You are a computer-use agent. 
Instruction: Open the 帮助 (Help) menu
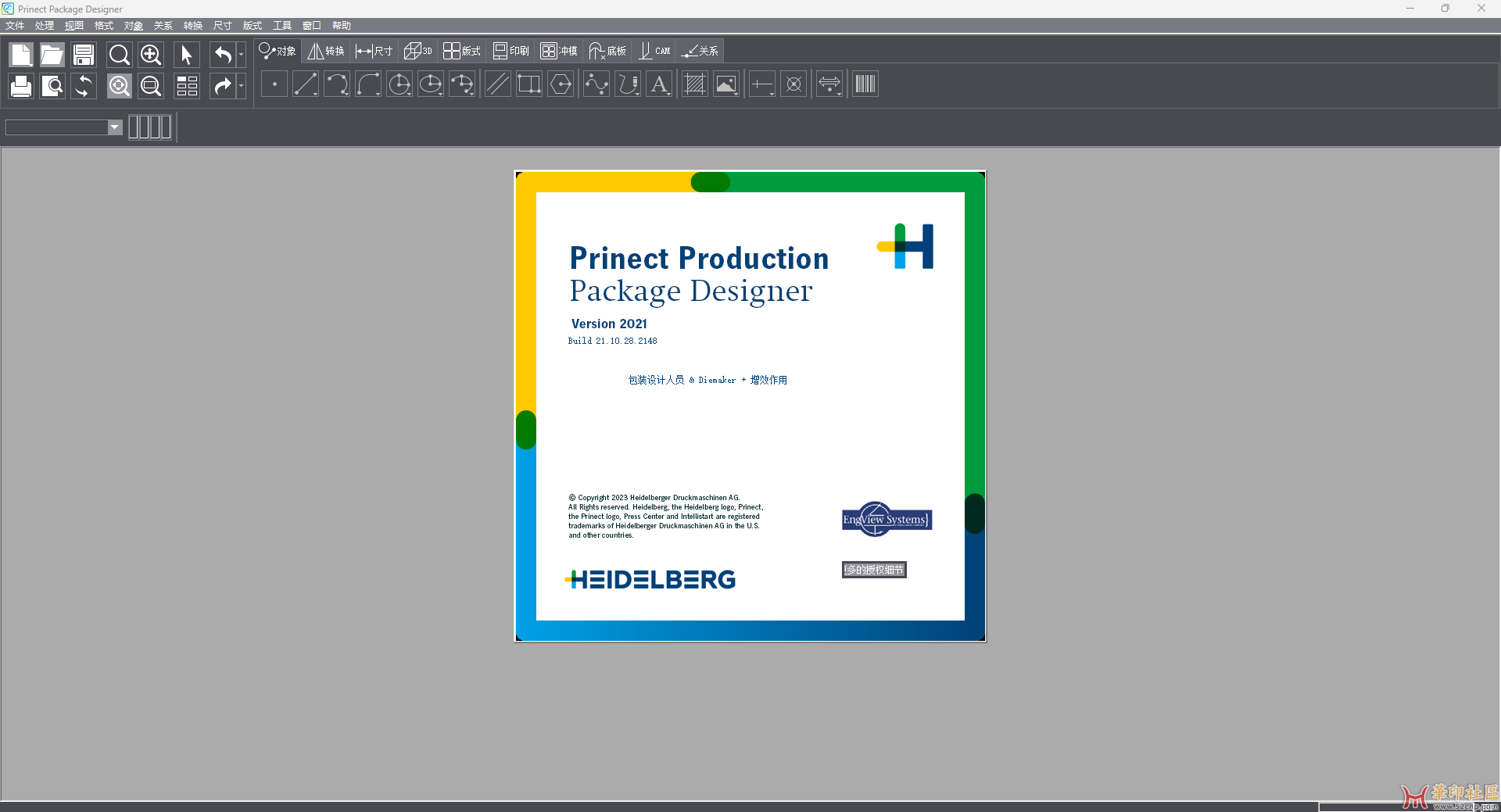pos(342,26)
